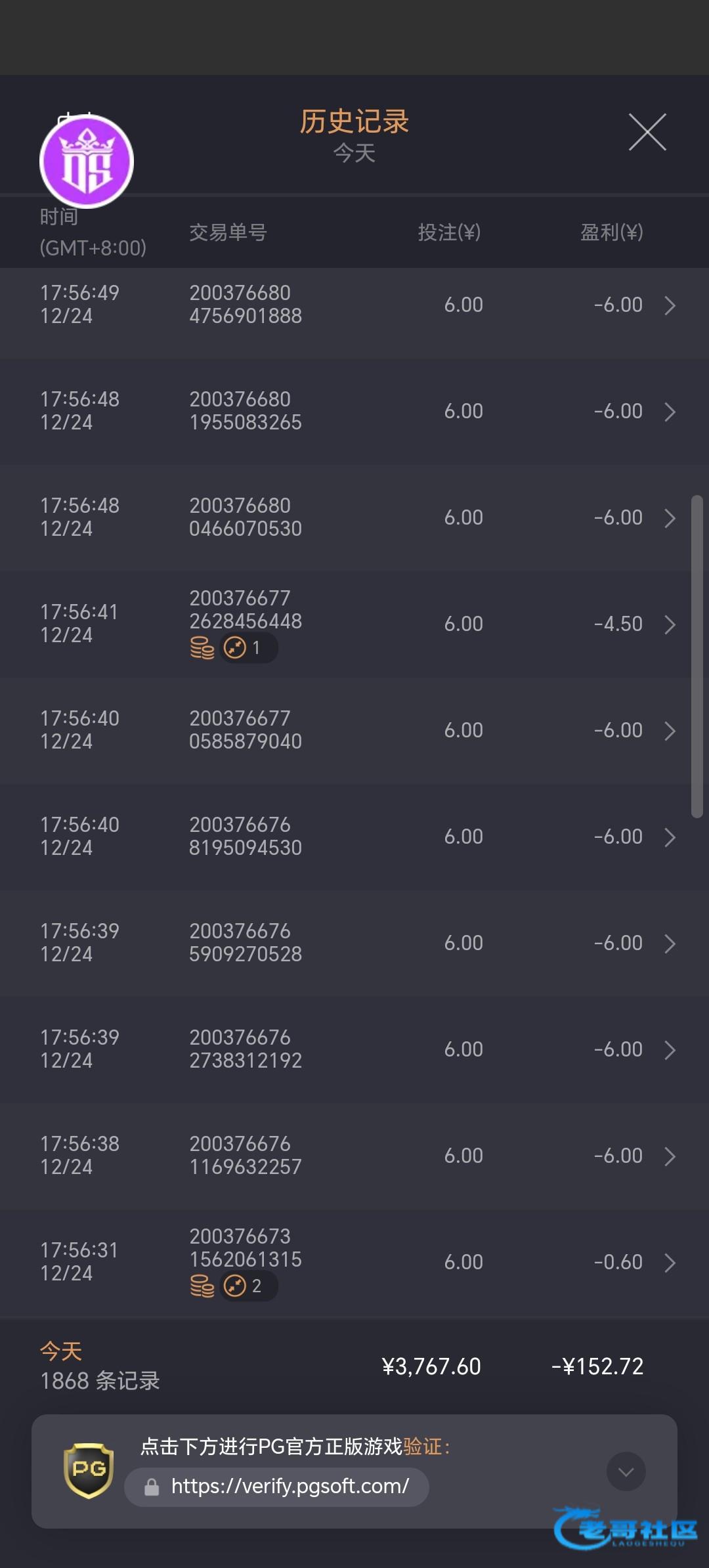Open chevron of transaction 8195094530
Viewport: 709px width, 1568px height.
point(670,837)
